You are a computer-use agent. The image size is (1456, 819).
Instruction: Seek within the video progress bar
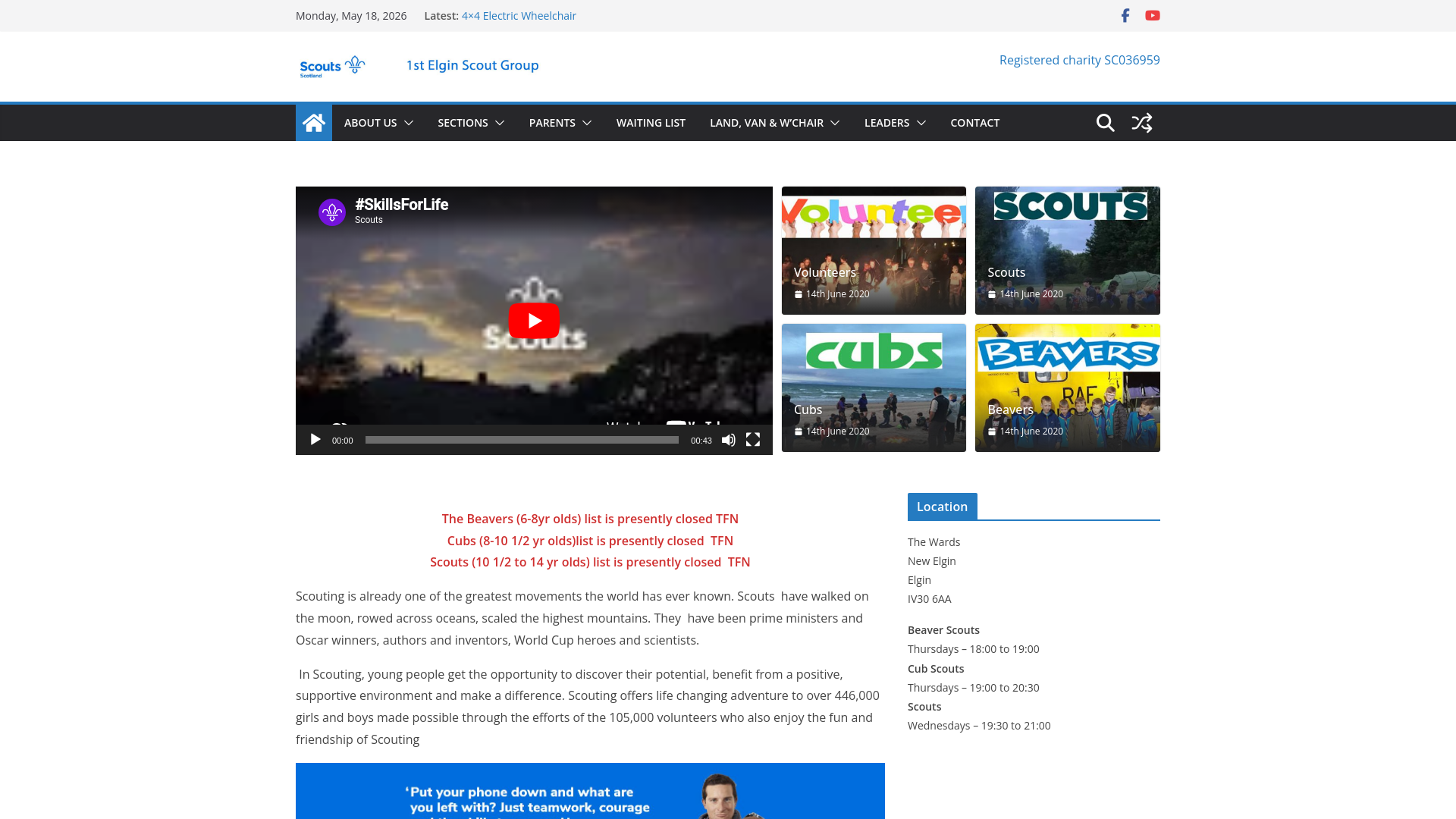522,440
